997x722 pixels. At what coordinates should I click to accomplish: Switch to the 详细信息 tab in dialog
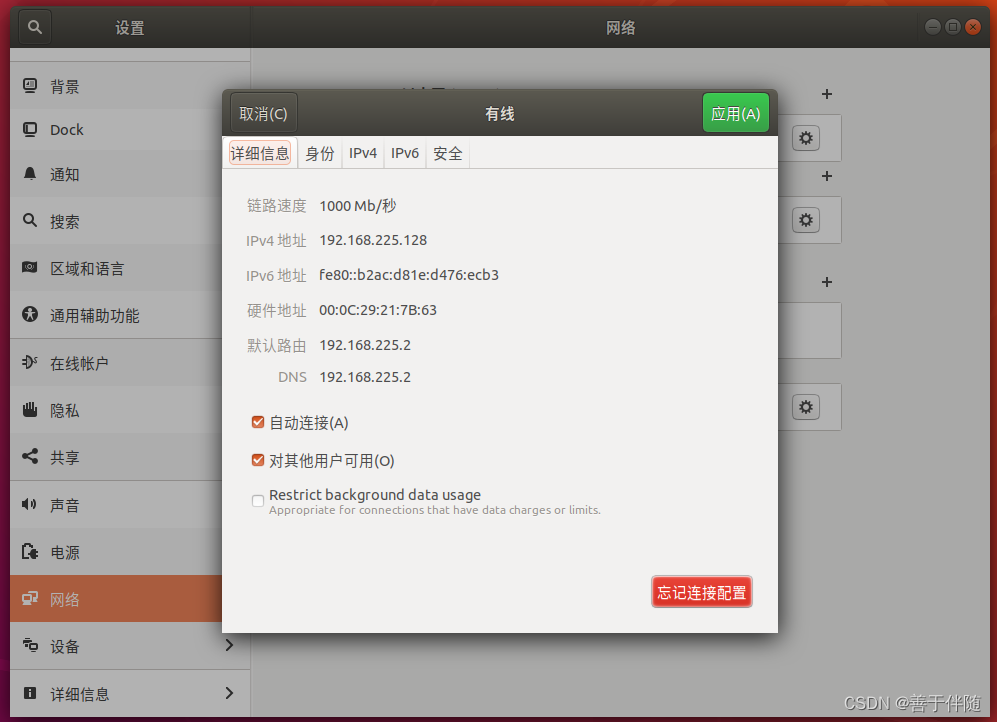pos(259,153)
